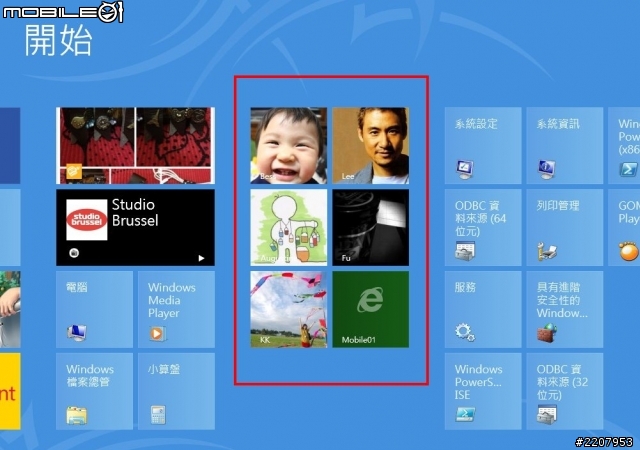
Task: Launch the 小算盤 calculator tile
Action: pos(176,391)
